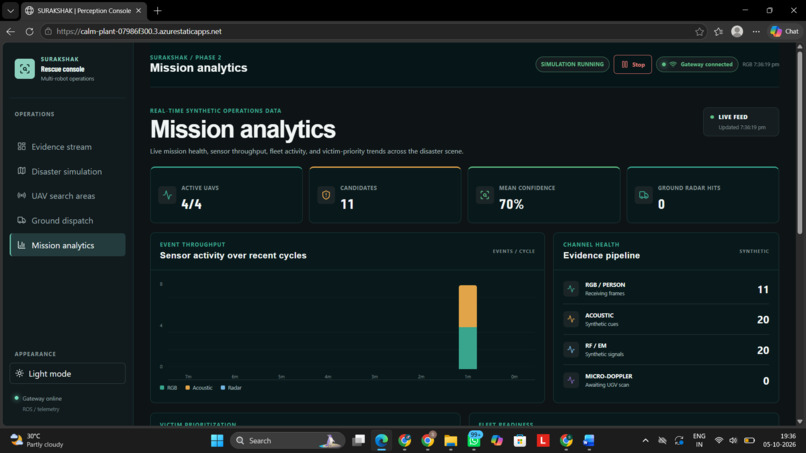806x453 pixels.
Task: Click the Active UAVs value 4/4
Action: click(191, 204)
